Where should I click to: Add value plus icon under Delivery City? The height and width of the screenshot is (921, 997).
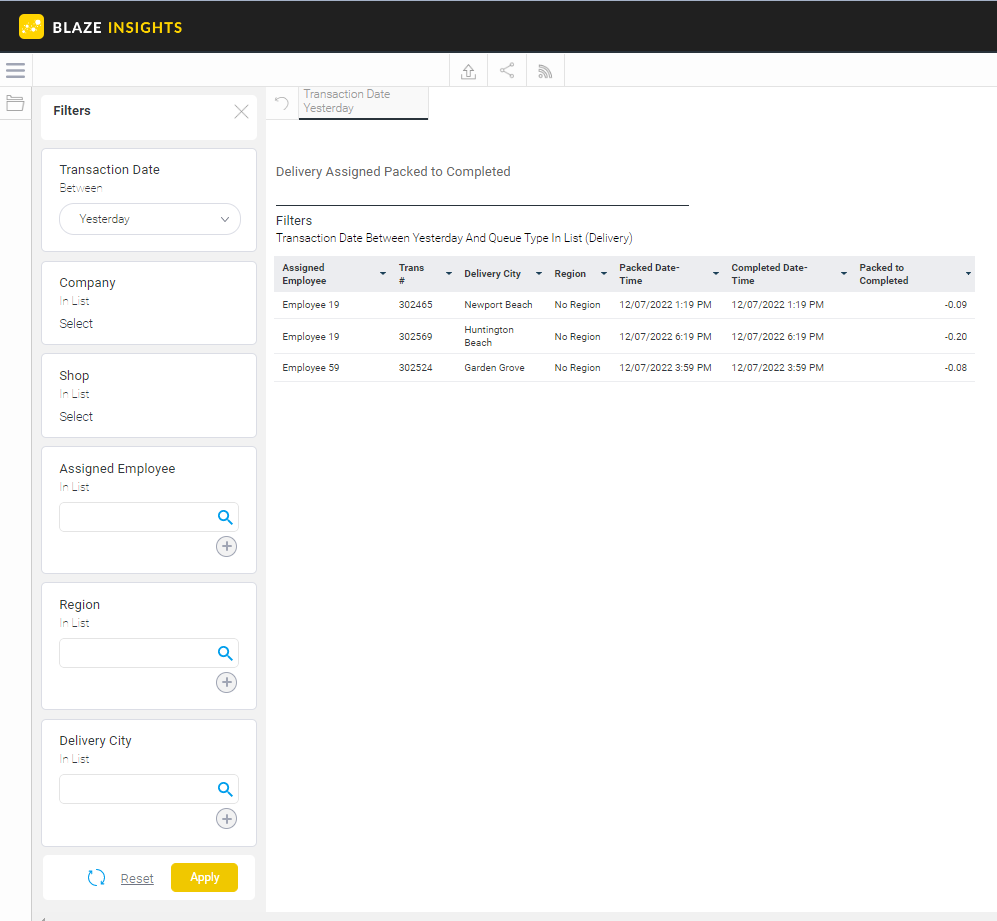tap(226, 819)
